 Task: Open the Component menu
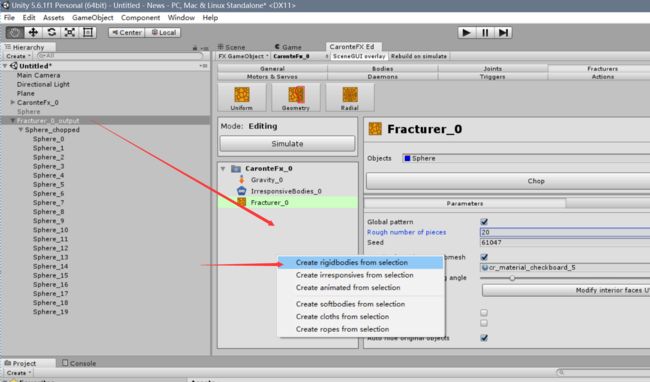click(x=141, y=17)
